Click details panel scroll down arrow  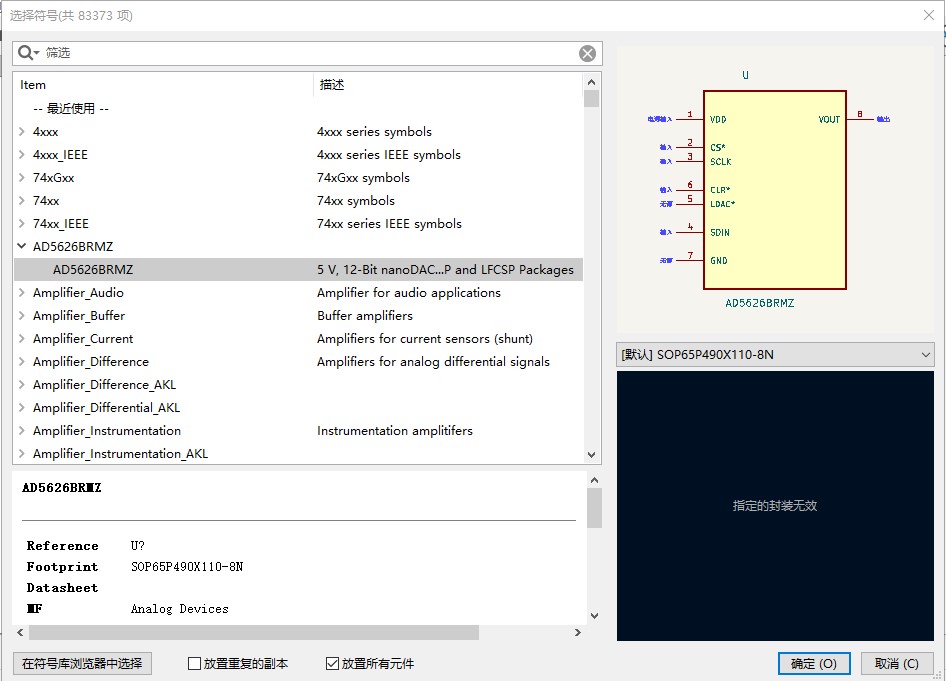[594, 616]
